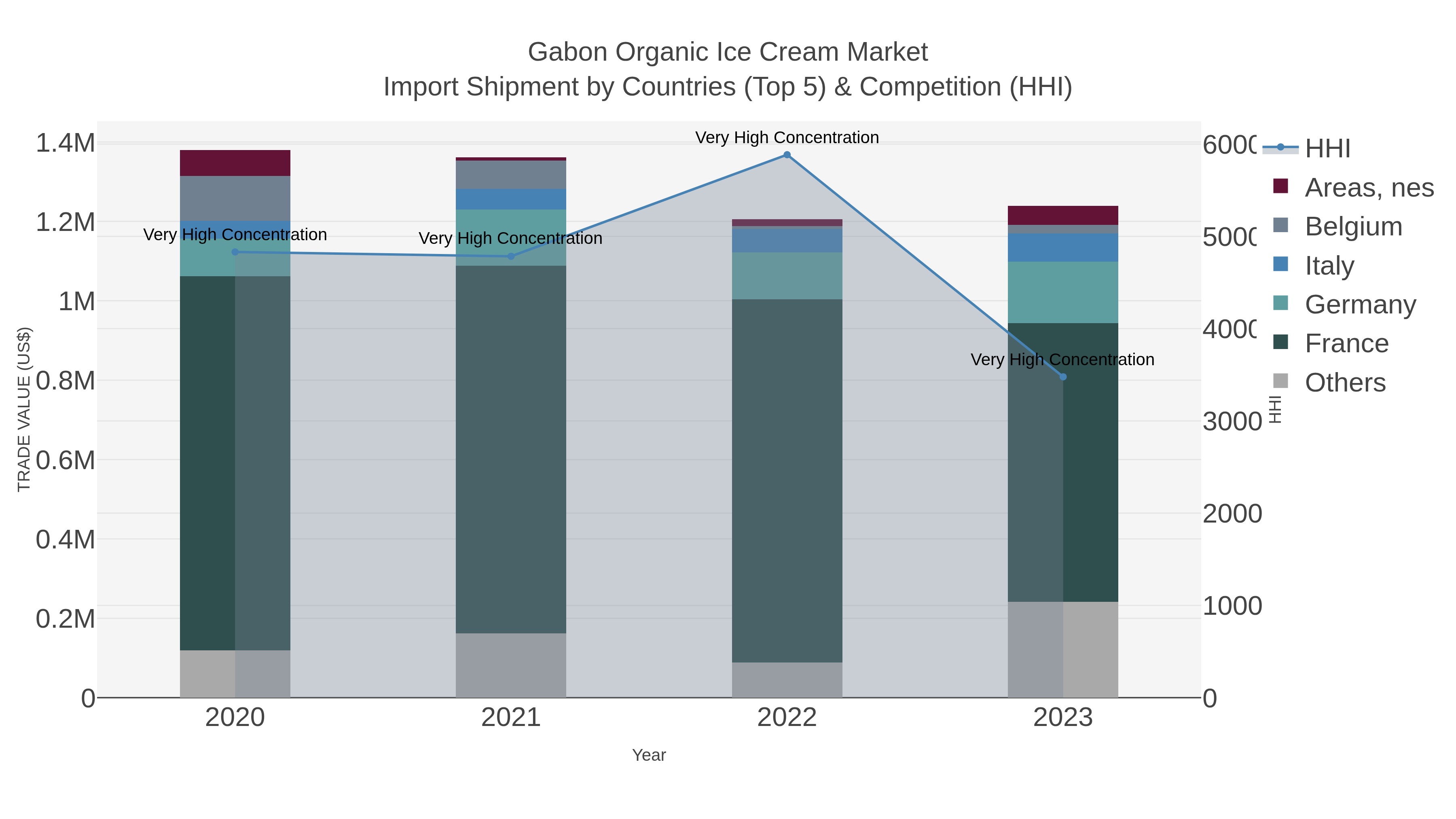
Task: Toggle the HHI legend entry
Action: click(x=1307, y=148)
